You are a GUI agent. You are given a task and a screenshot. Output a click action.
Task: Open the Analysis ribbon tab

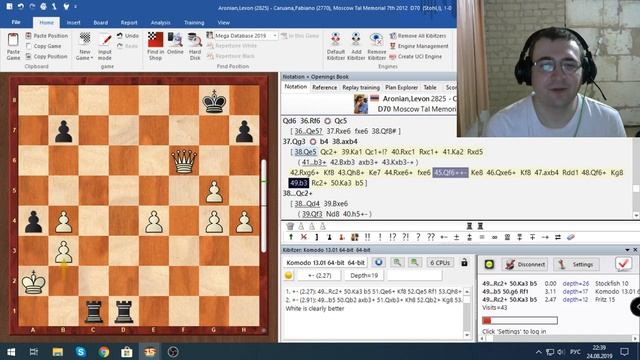click(160, 23)
